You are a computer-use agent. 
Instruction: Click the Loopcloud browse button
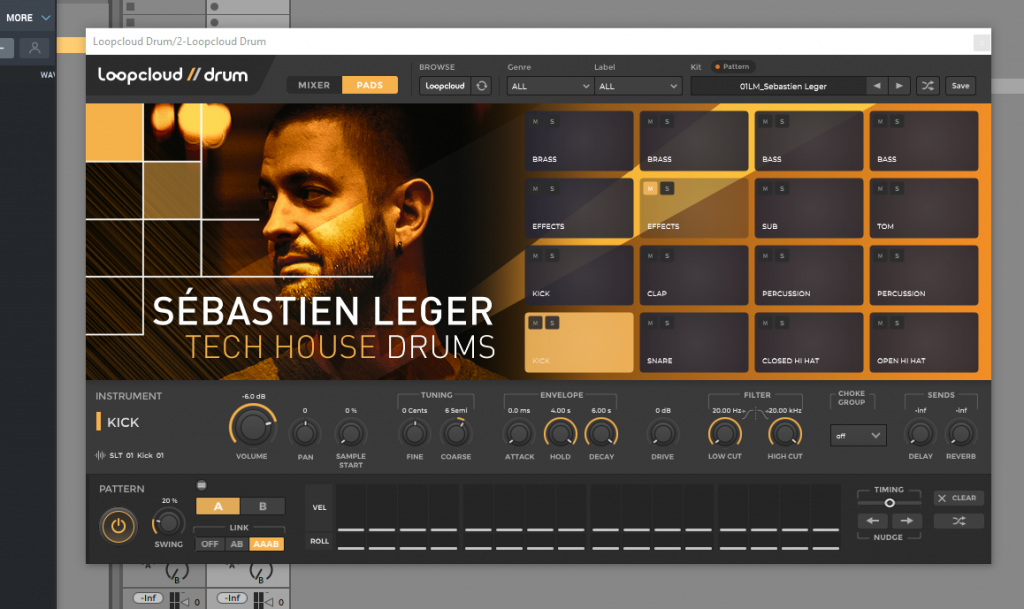point(445,86)
